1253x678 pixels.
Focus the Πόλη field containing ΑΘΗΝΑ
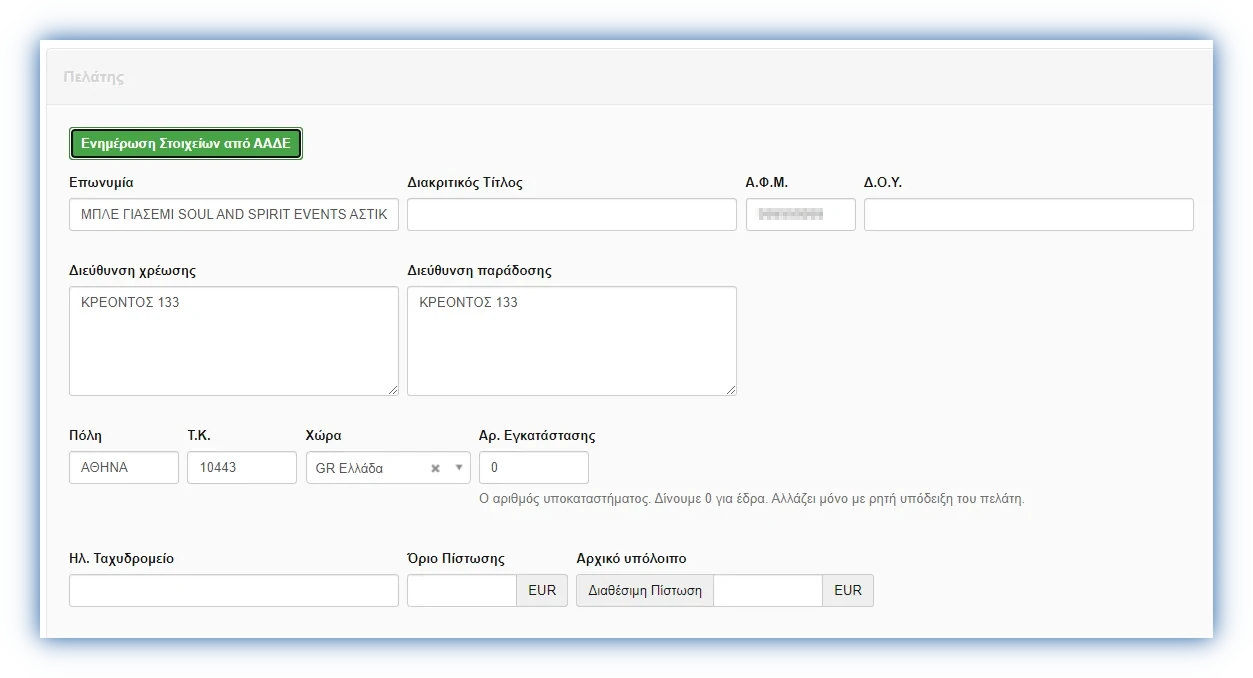coord(123,468)
